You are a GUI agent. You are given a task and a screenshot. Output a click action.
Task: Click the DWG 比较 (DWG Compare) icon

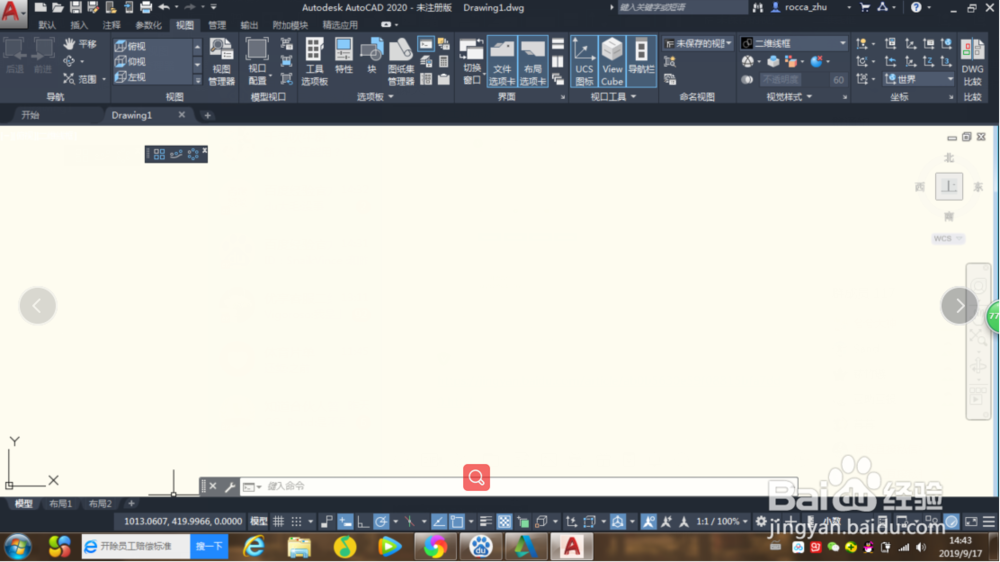[973, 61]
